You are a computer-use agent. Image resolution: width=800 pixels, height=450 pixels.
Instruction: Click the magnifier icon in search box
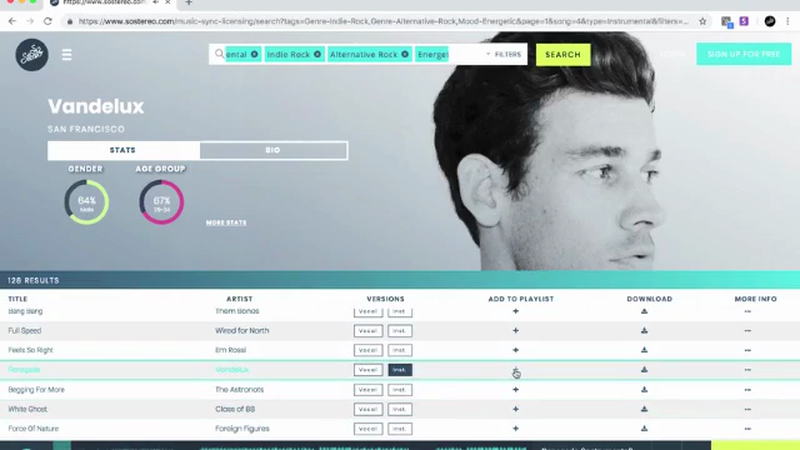[219, 54]
